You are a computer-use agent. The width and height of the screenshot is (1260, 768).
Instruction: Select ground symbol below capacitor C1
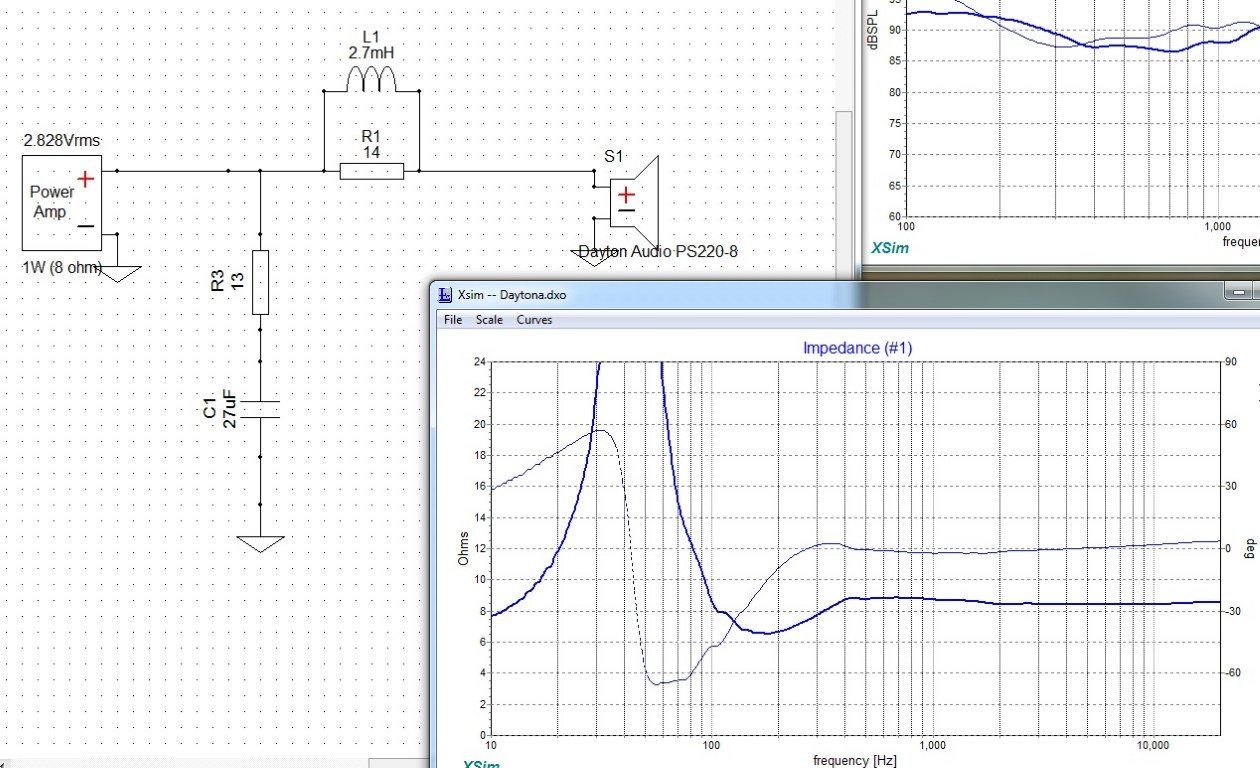point(260,544)
